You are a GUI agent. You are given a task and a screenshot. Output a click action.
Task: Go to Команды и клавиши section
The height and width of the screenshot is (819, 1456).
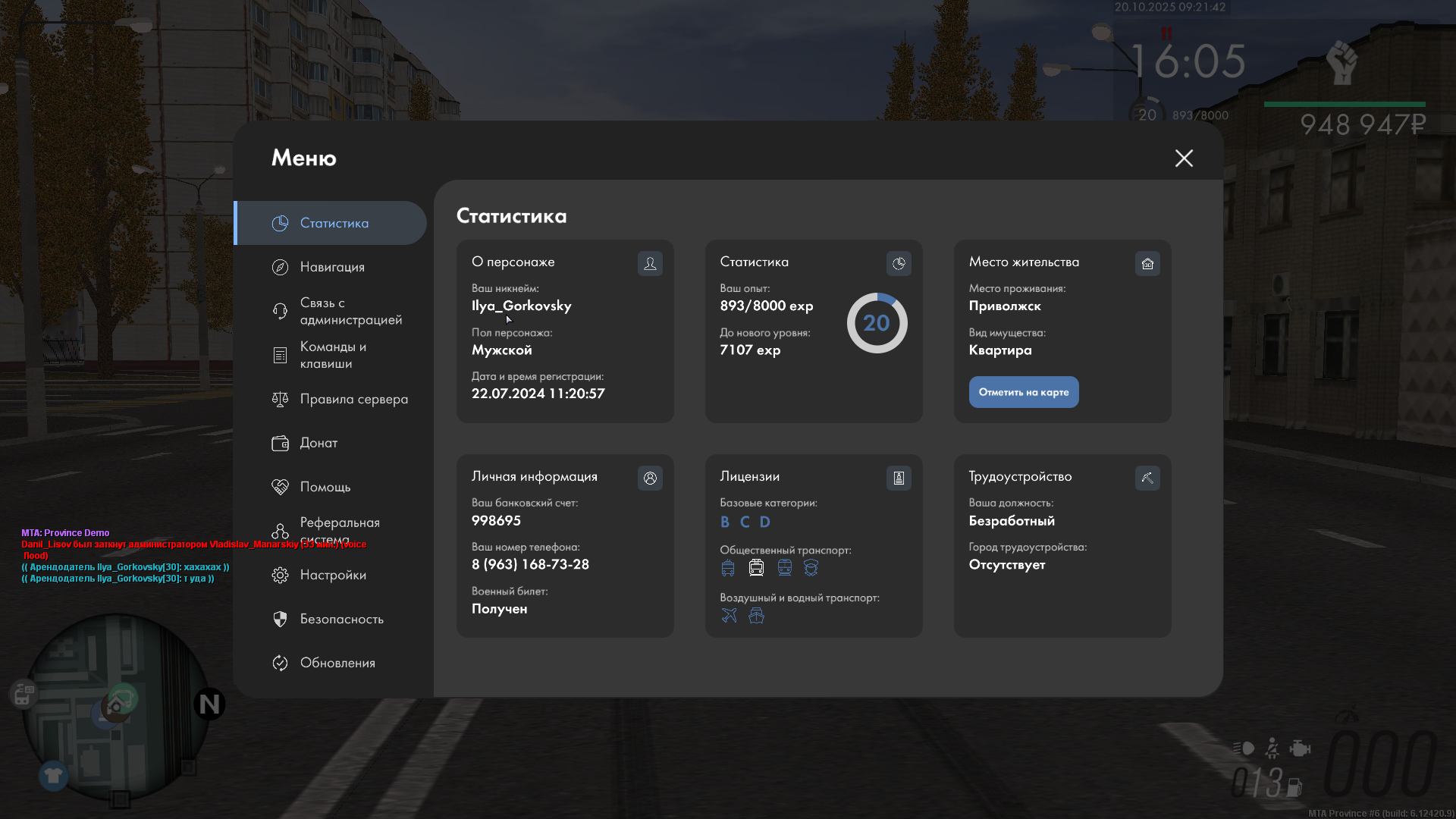pyautogui.click(x=333, y=355)
